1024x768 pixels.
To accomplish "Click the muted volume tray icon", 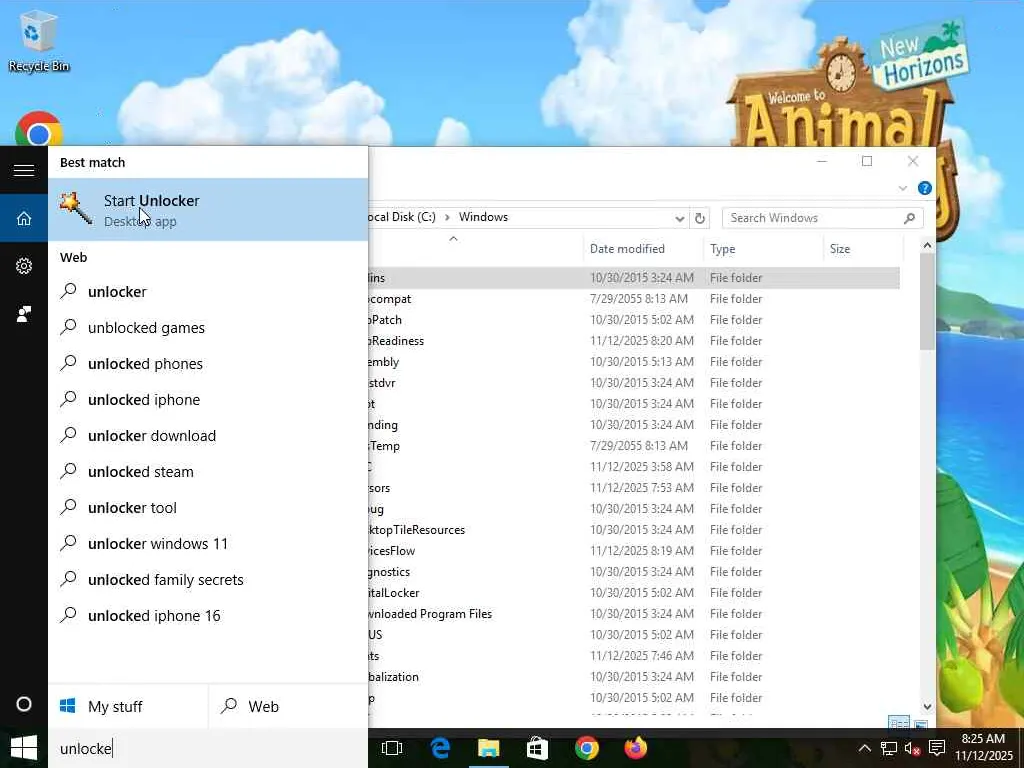I will pyautogui.click(x=912, y=748).
